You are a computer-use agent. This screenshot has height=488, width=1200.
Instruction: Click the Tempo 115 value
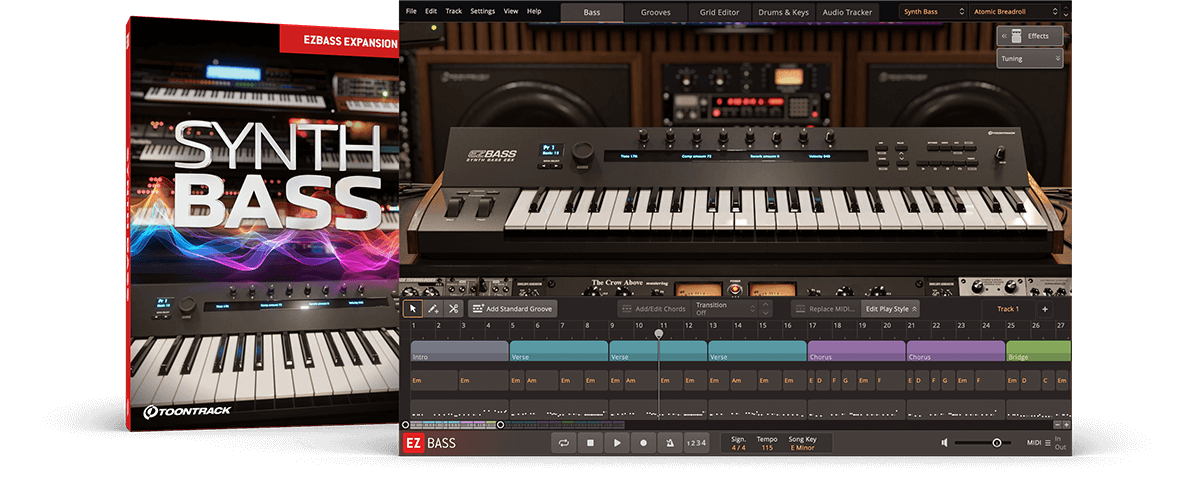click(x=766, y=448)
